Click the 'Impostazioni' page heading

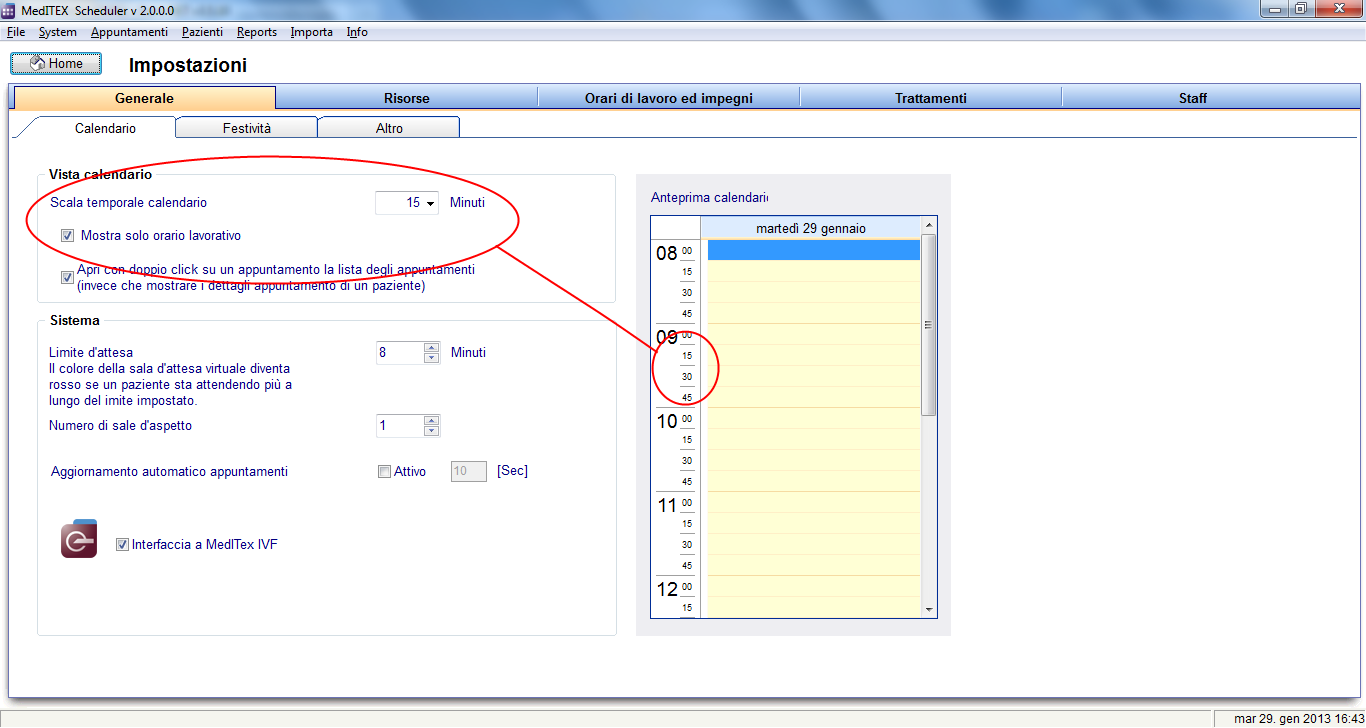(188, 66)
